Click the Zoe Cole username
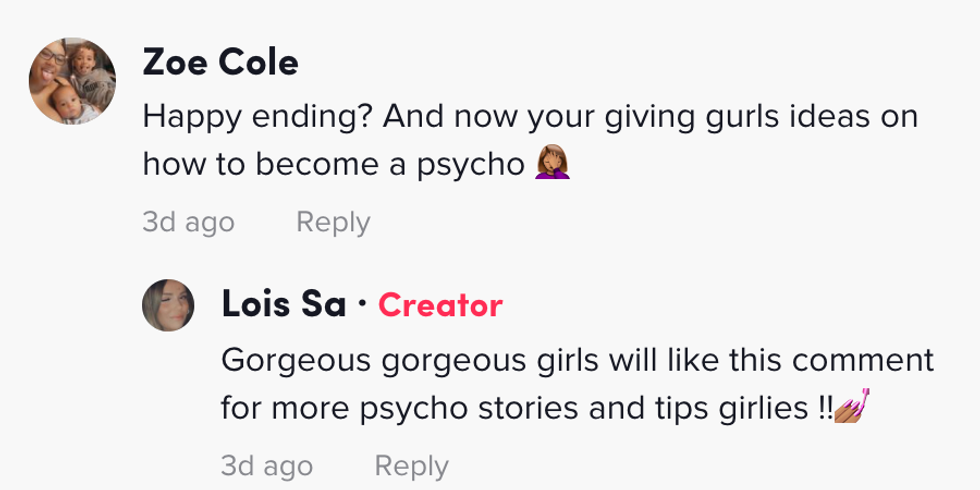The image size is (980, 490). click(x=220, y=62)
